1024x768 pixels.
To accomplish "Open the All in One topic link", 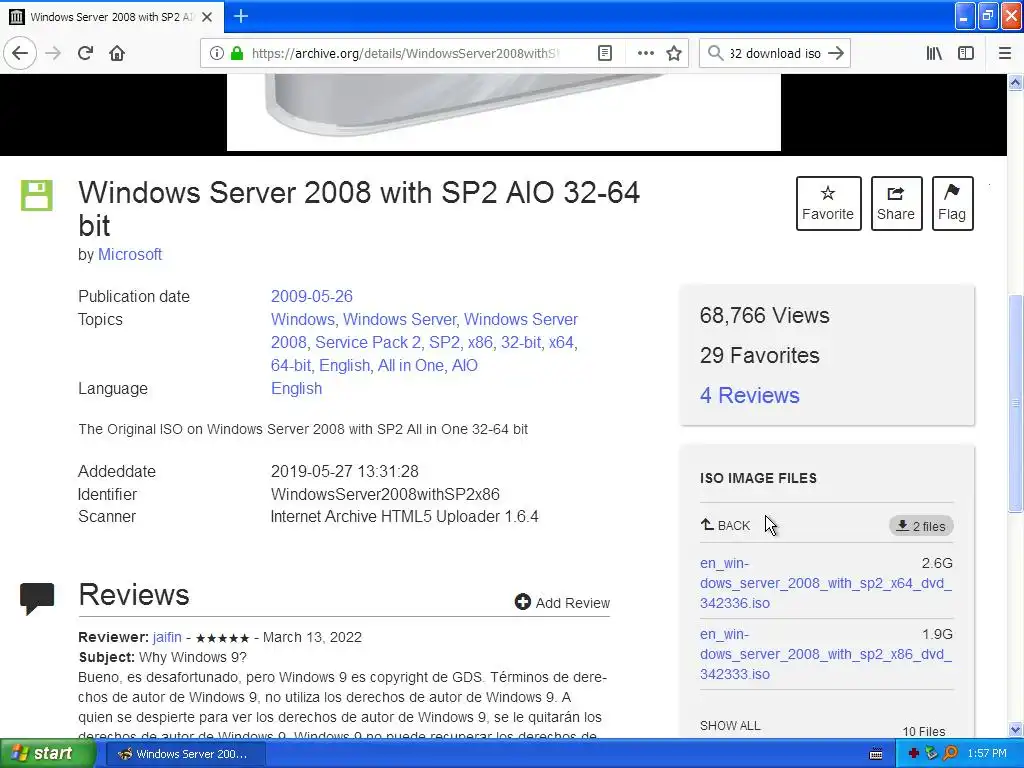I will pos(411,365).
